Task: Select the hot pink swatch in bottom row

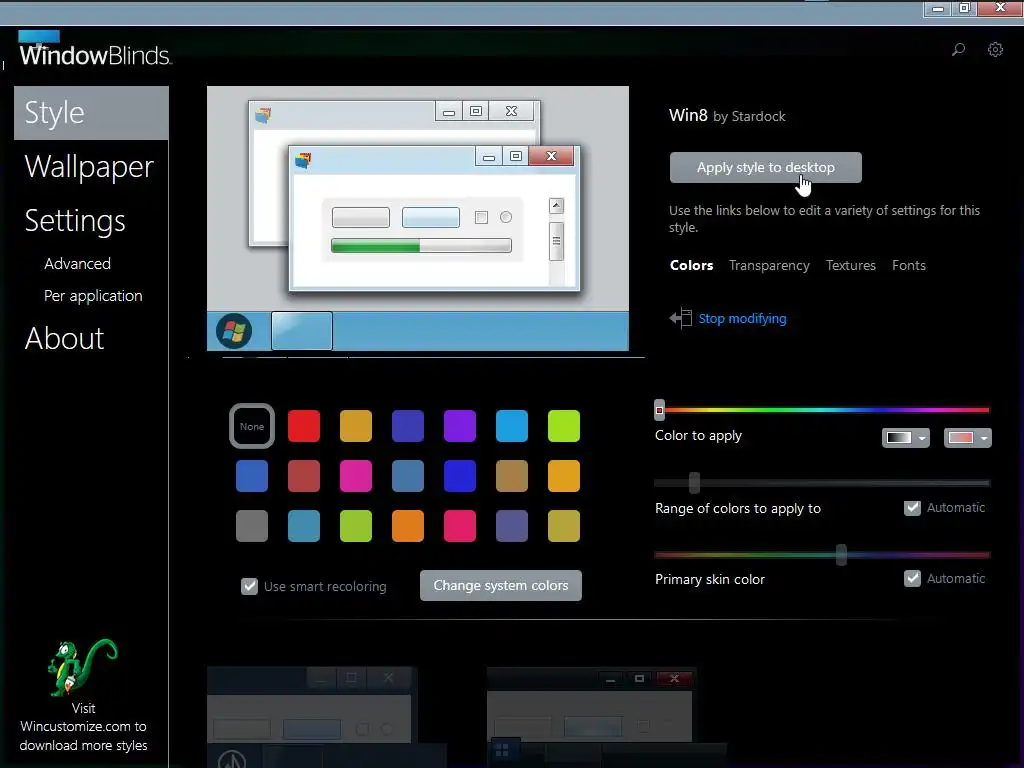Action: 460,526
